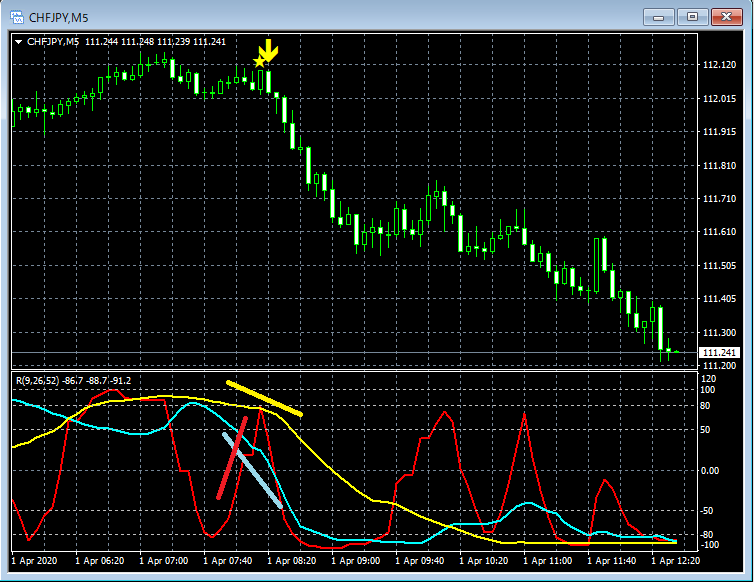Select the thick light-blue trendline in indicator
Viewport: 754px width, 582px height.
point(252,470)
